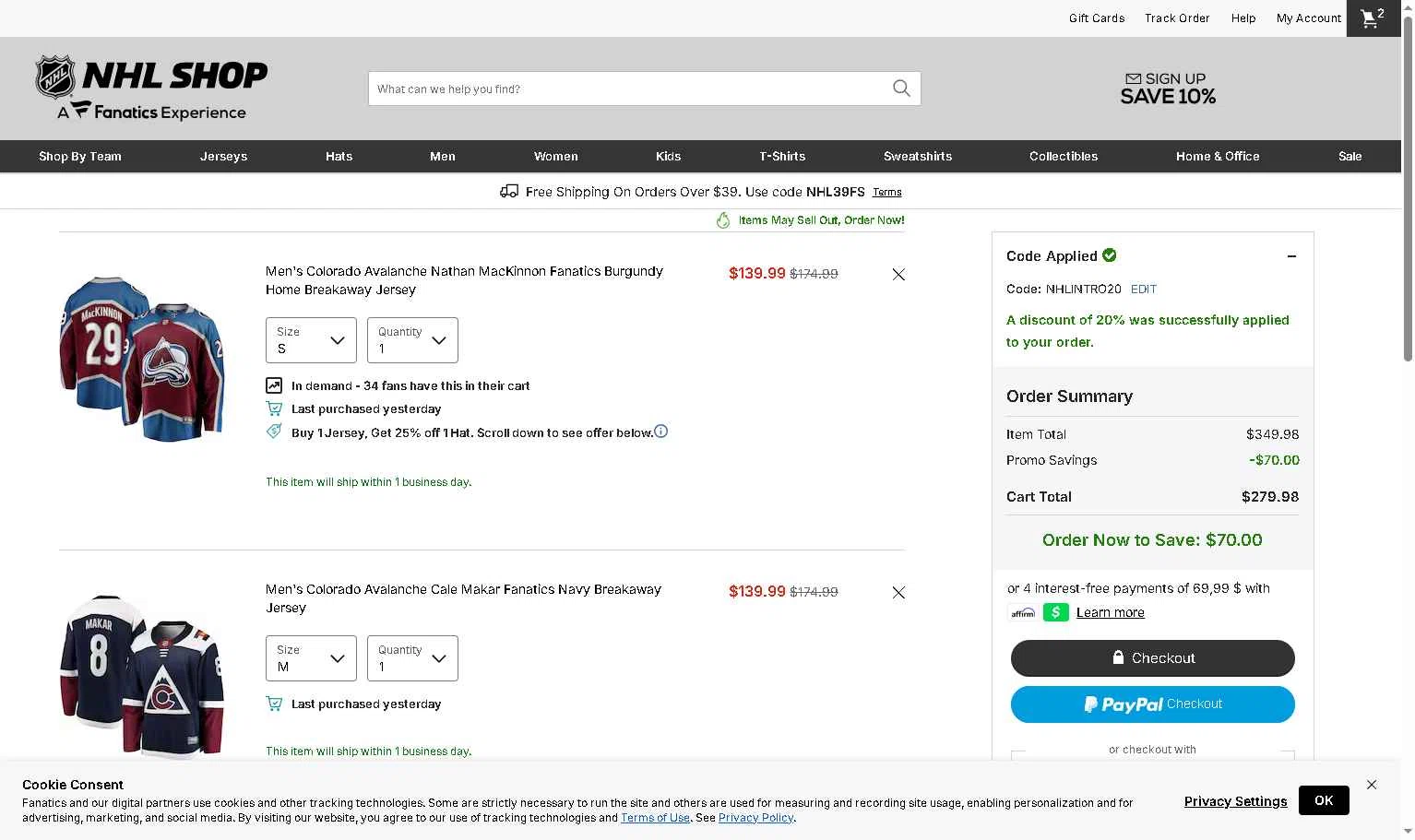Click the search magnifier icon

[x=901, y=89]
